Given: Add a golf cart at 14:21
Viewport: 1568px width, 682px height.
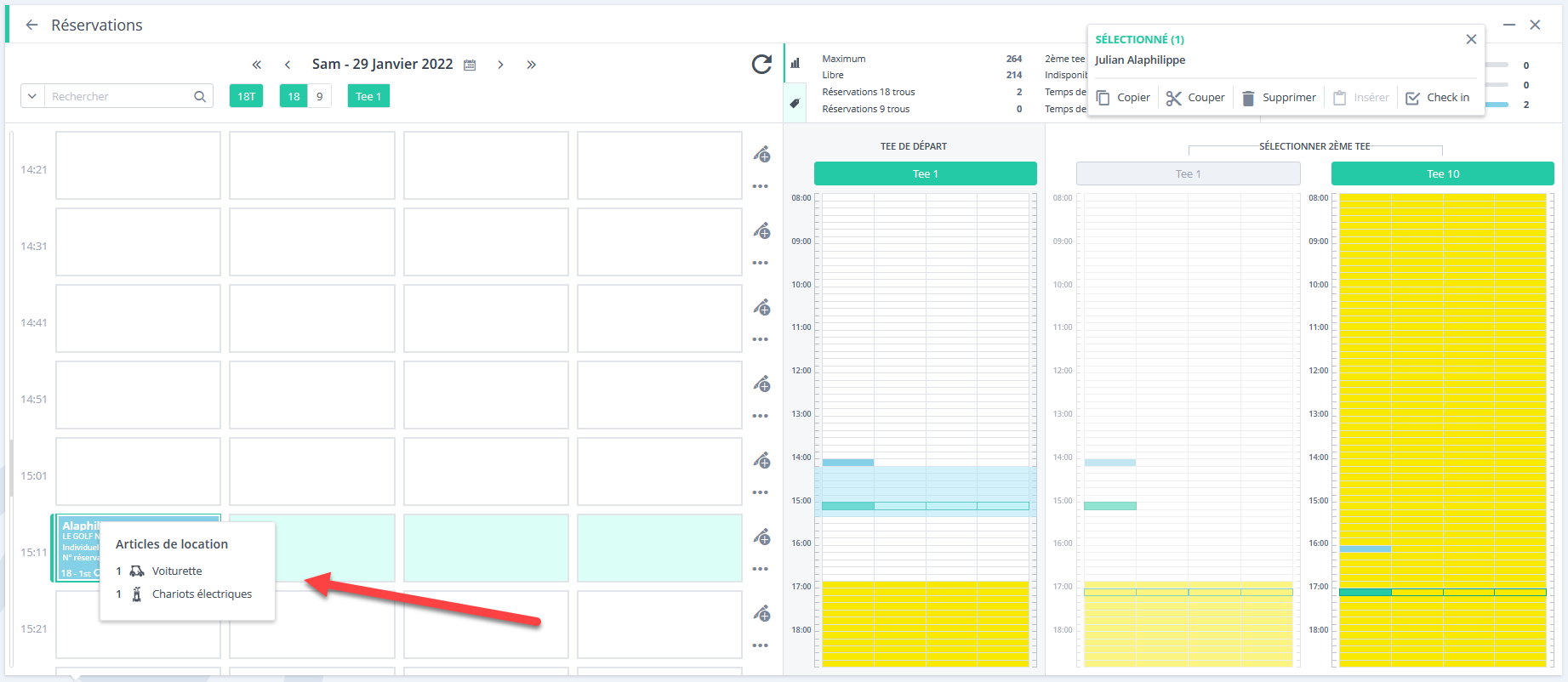Looking at the screenshot, I should 761,154.
